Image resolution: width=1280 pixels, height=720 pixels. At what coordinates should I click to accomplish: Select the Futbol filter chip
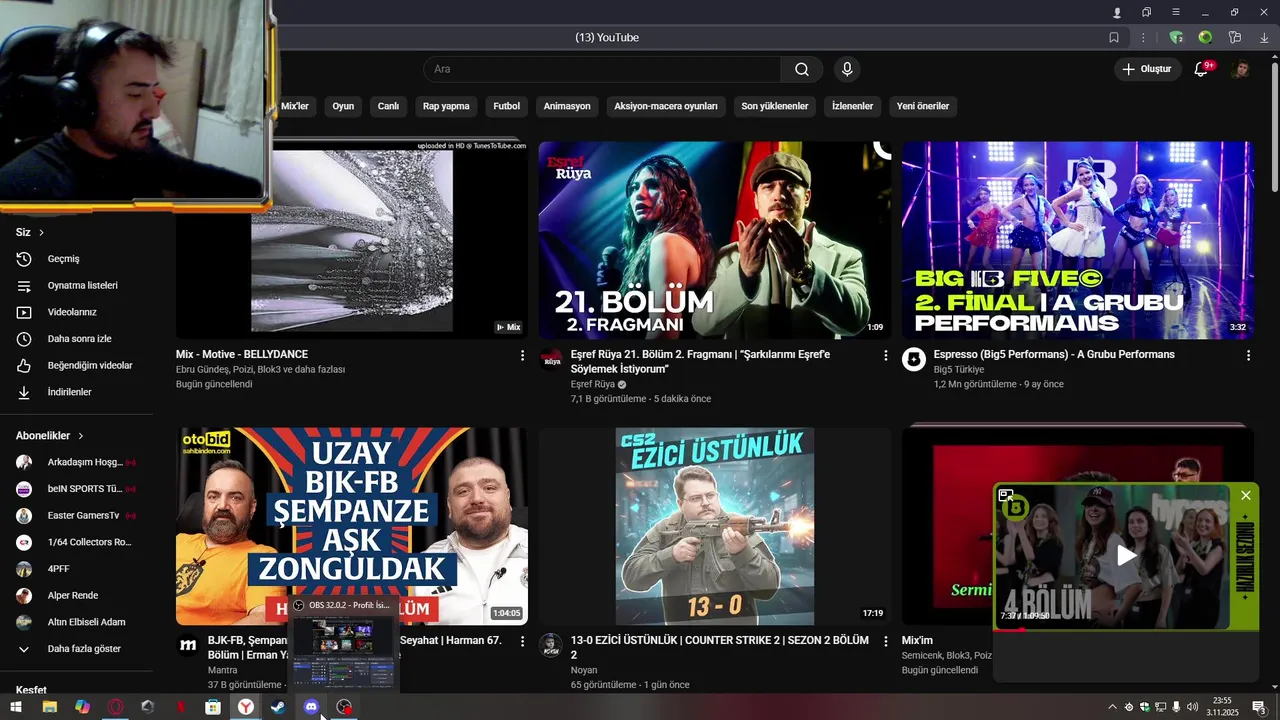(x=506, y=106)
